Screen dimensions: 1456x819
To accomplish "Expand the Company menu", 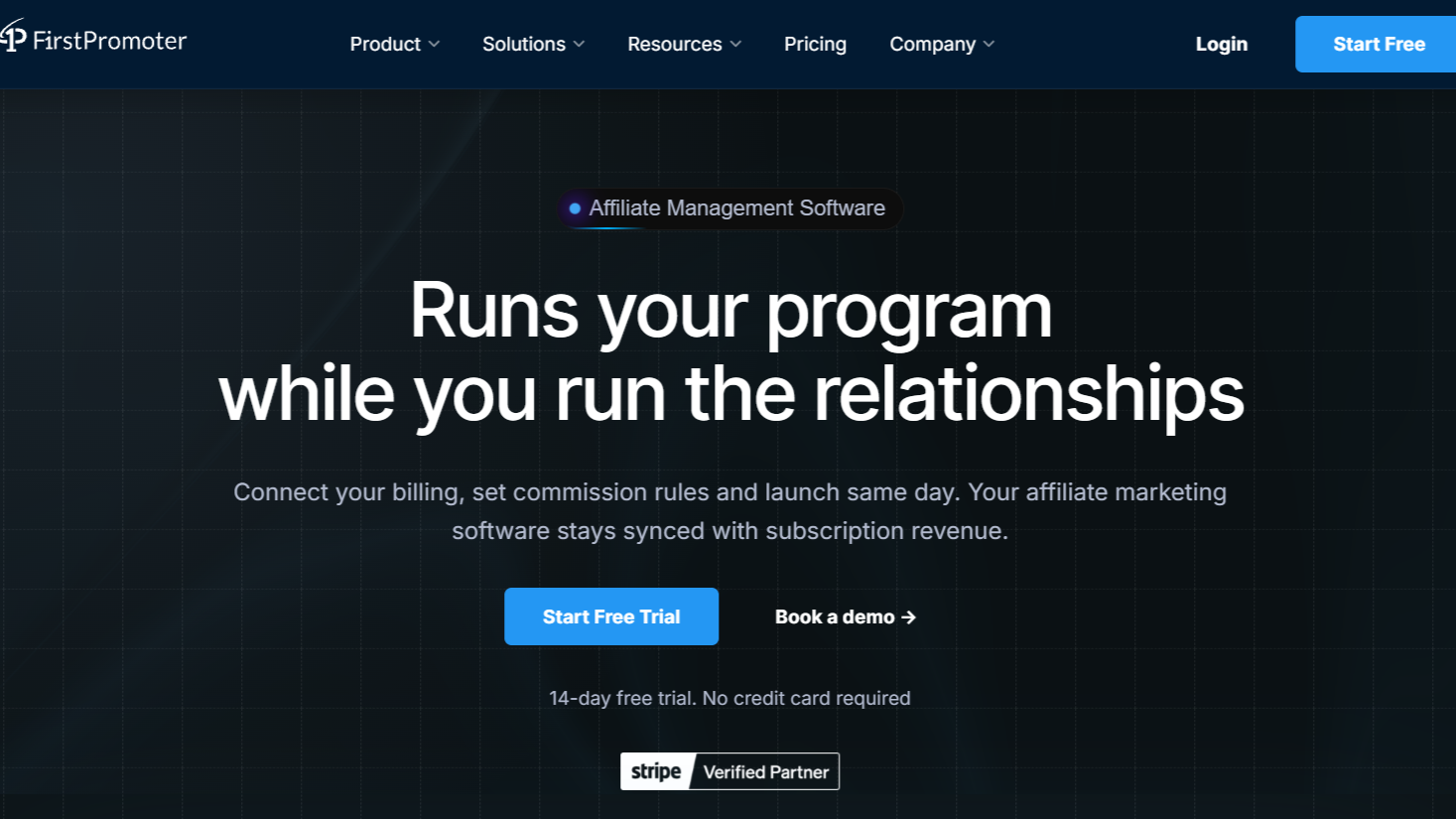I will pos(942,44).
